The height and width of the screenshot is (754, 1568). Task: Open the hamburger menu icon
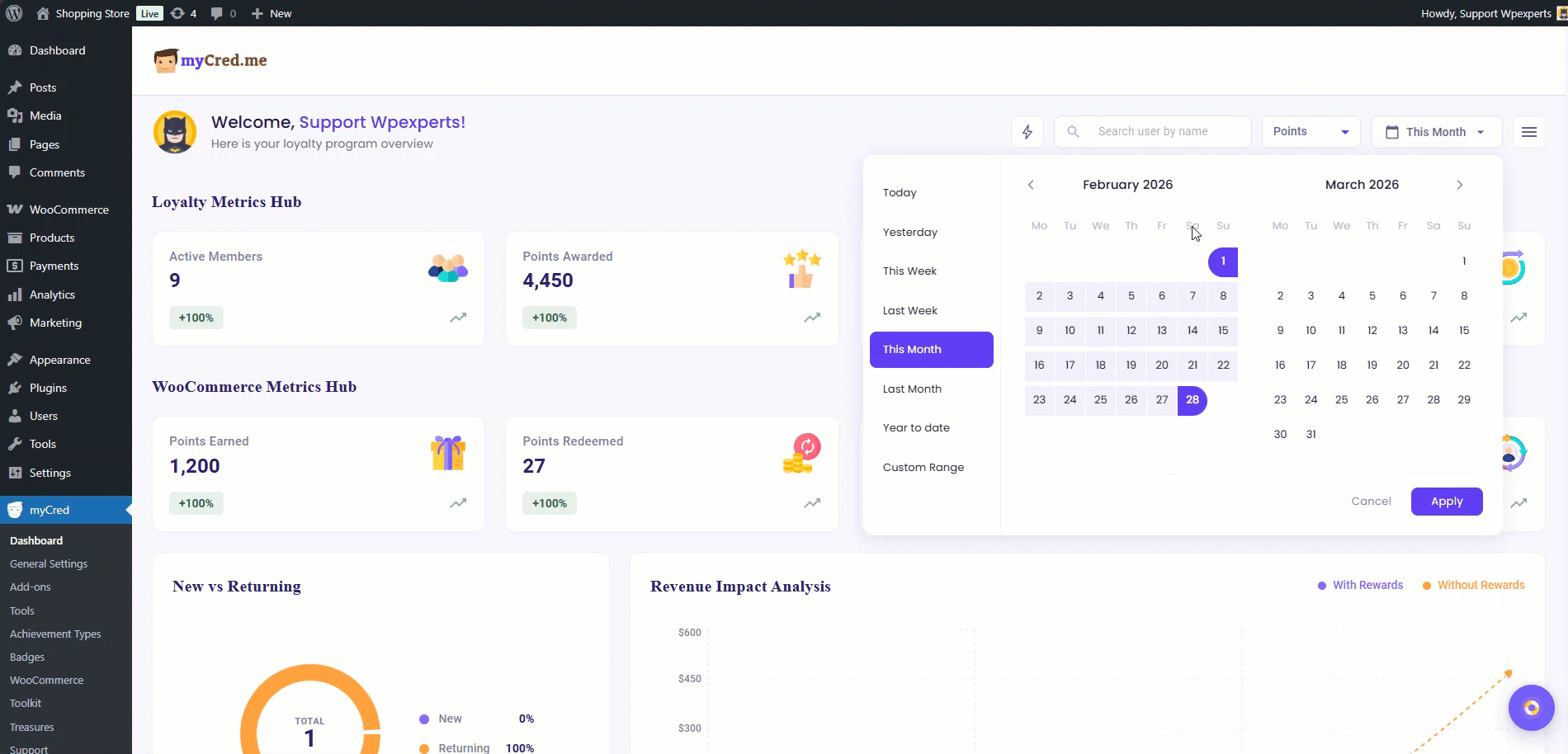point(1528,132)
